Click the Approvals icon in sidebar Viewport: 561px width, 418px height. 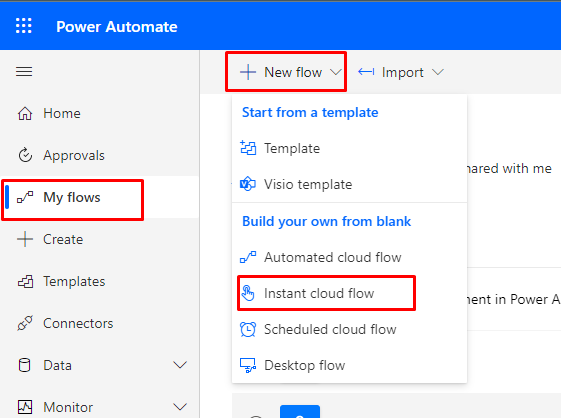click(25, 155)
